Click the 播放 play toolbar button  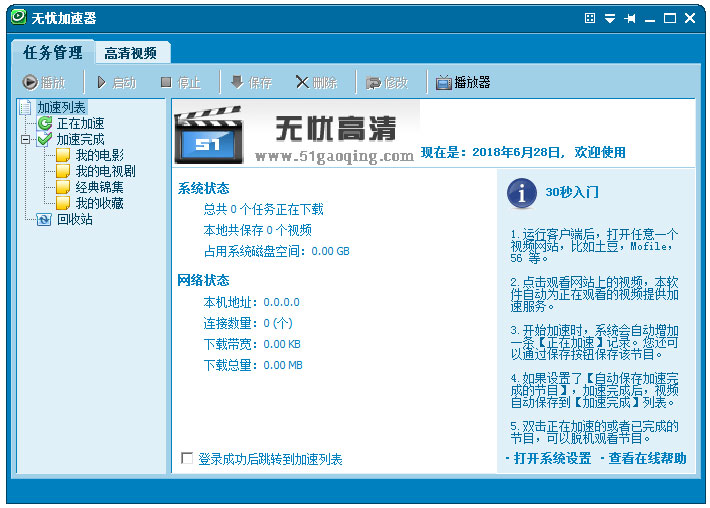point(44,82)
